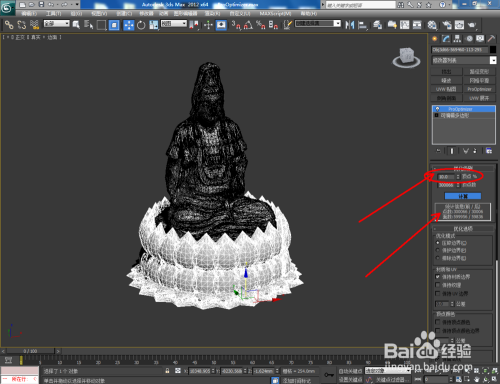Open the reference coordinate system dropdown
Image resolution: width=500 pixels, height=384 pixels.
click(x=174, y=24)
